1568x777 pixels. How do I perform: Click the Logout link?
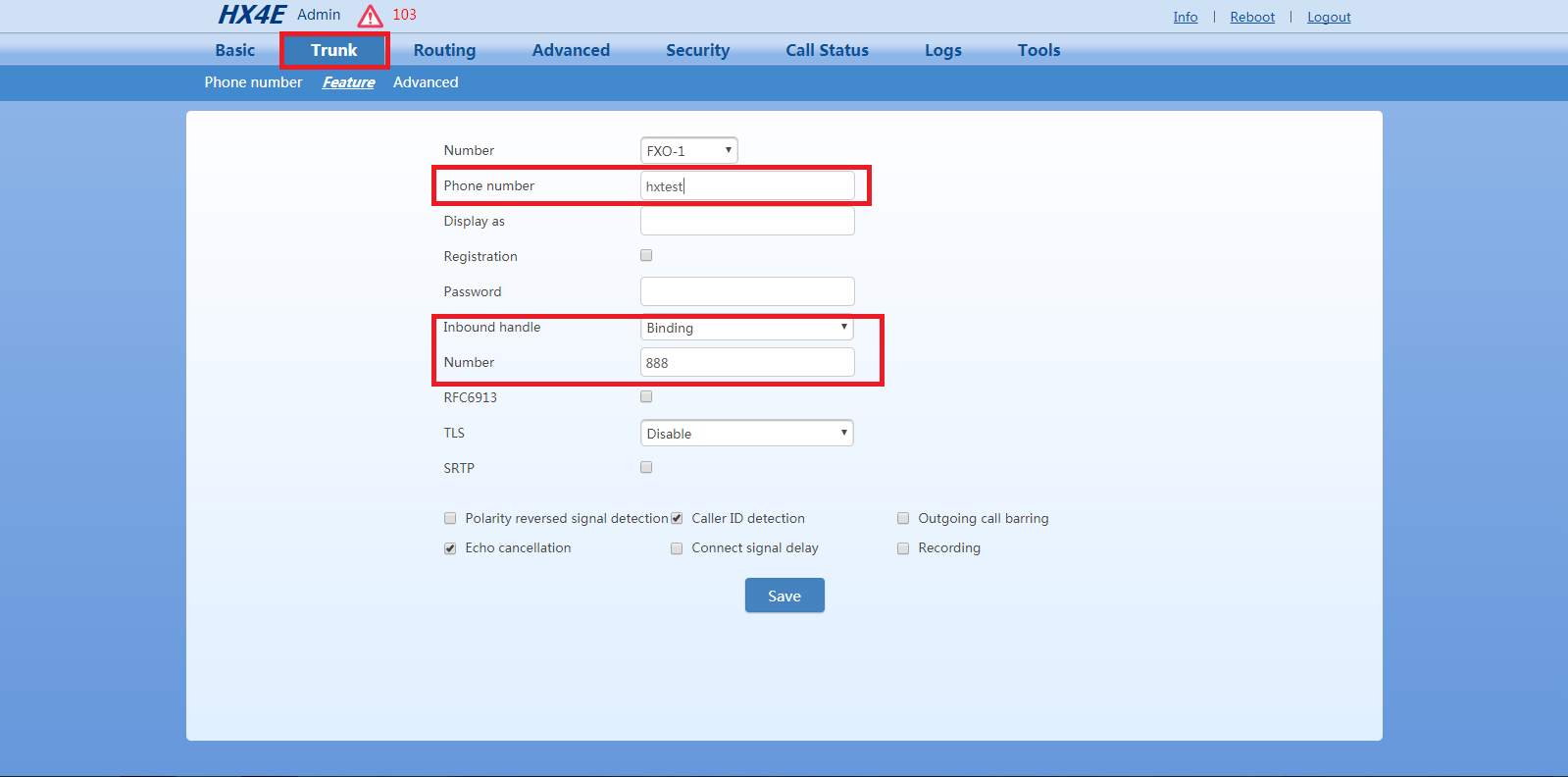click(1329, 17)
